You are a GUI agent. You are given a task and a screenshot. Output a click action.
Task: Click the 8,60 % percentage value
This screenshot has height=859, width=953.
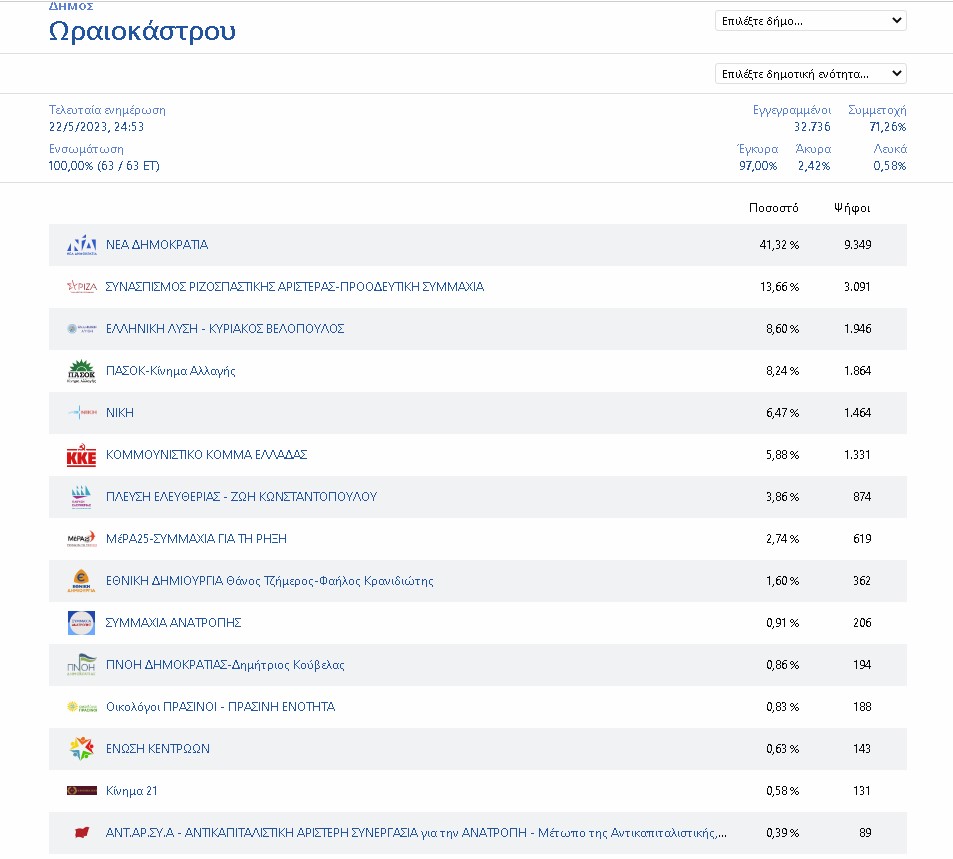782,329
